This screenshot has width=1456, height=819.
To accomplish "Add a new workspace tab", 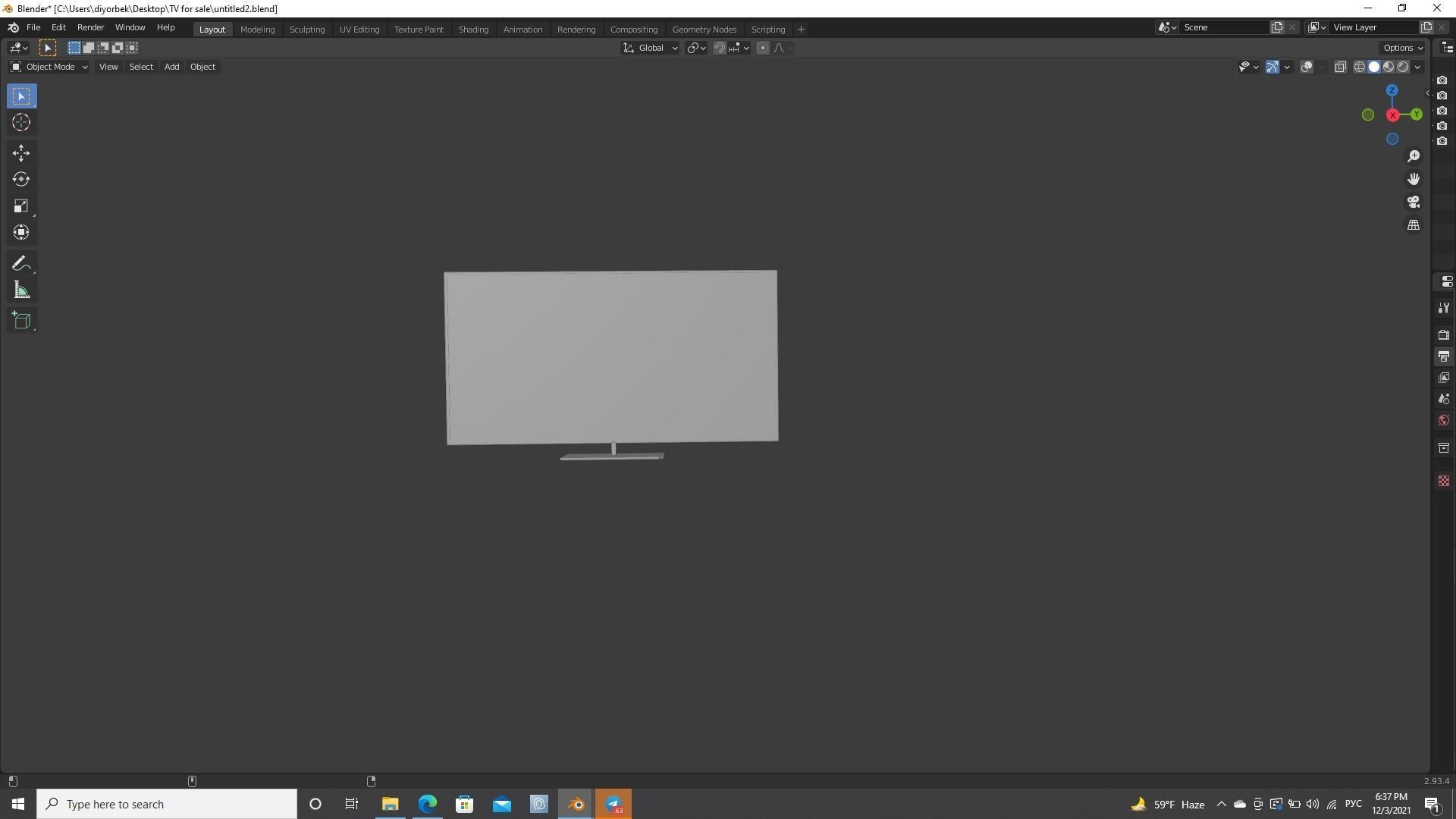I will tap(801, 30).
